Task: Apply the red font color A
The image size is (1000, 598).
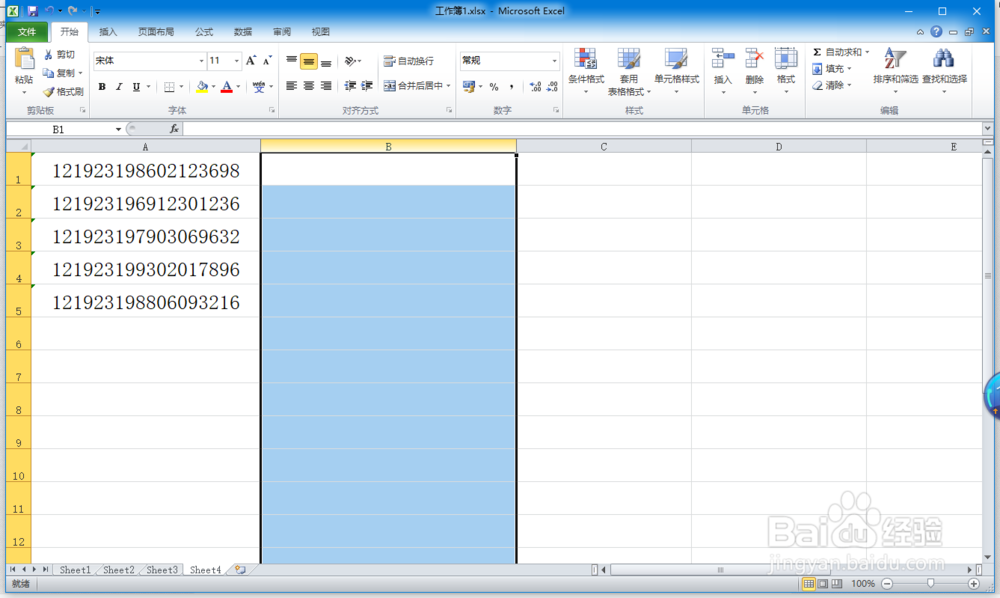Action: click(226, 87)
